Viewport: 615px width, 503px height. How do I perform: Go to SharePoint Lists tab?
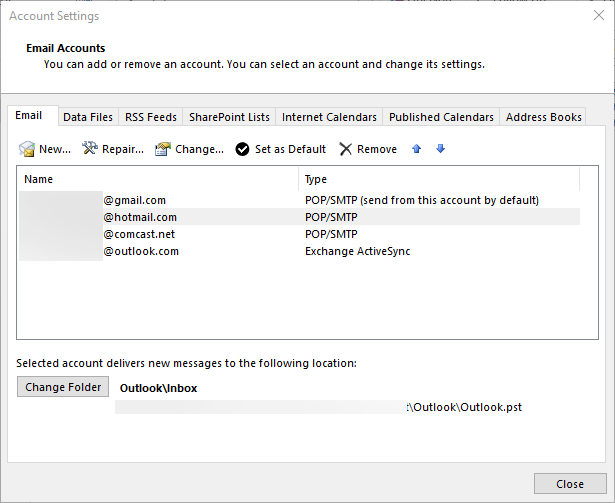coord(229,117)
